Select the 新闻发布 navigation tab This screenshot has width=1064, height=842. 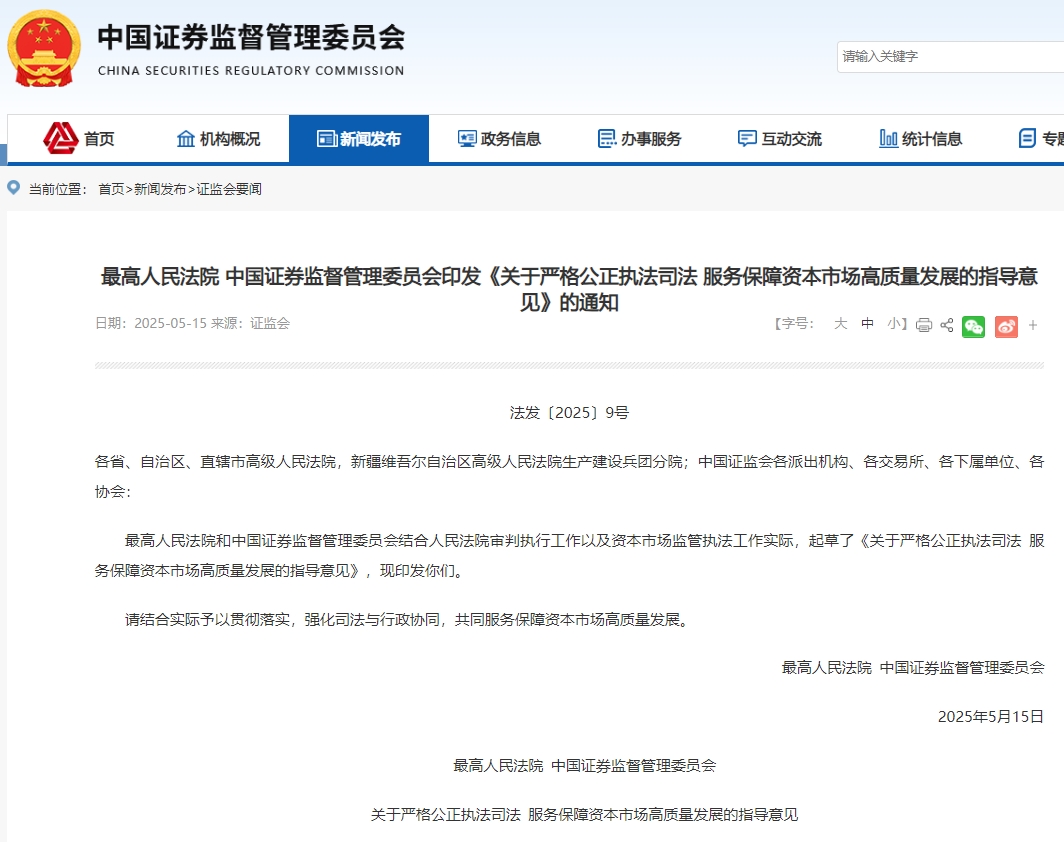point(359,138)
